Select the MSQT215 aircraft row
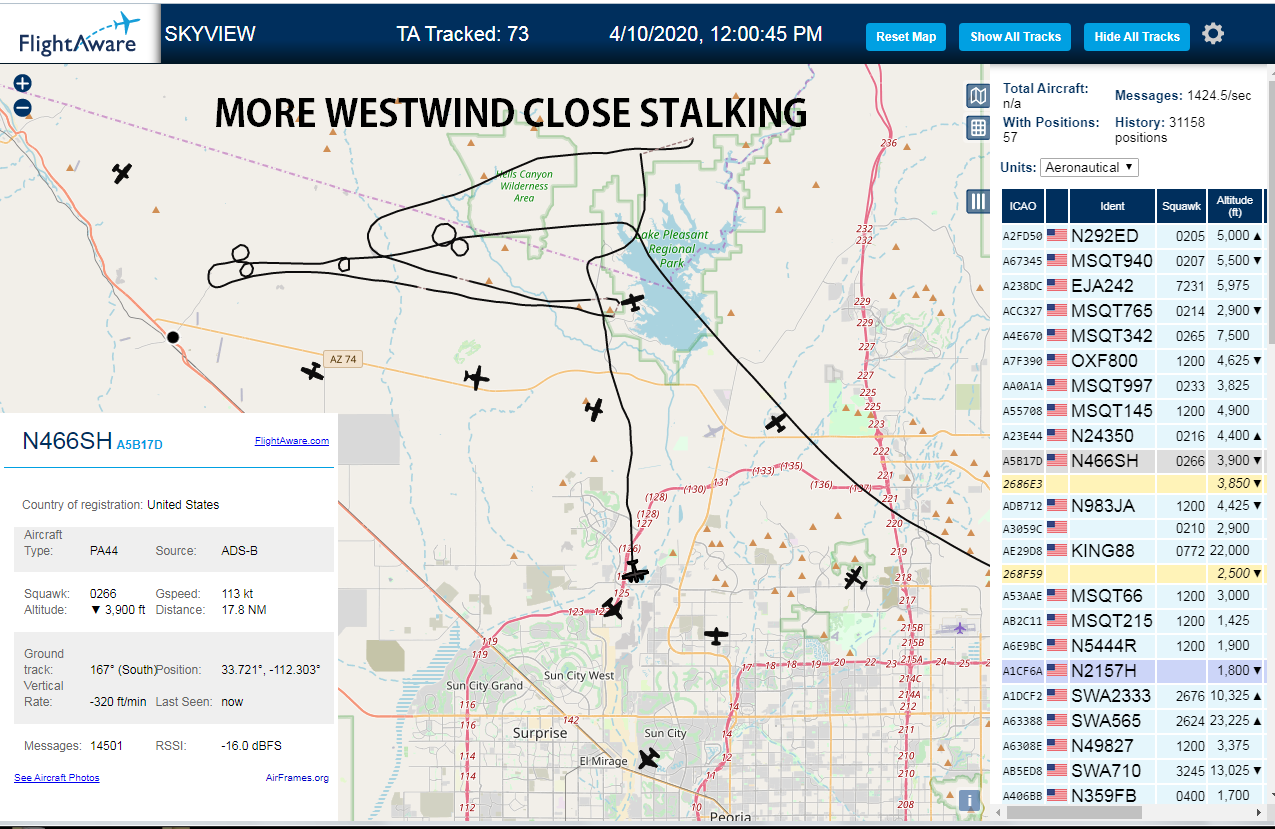1275x829 pixels. click(1133, 621)
